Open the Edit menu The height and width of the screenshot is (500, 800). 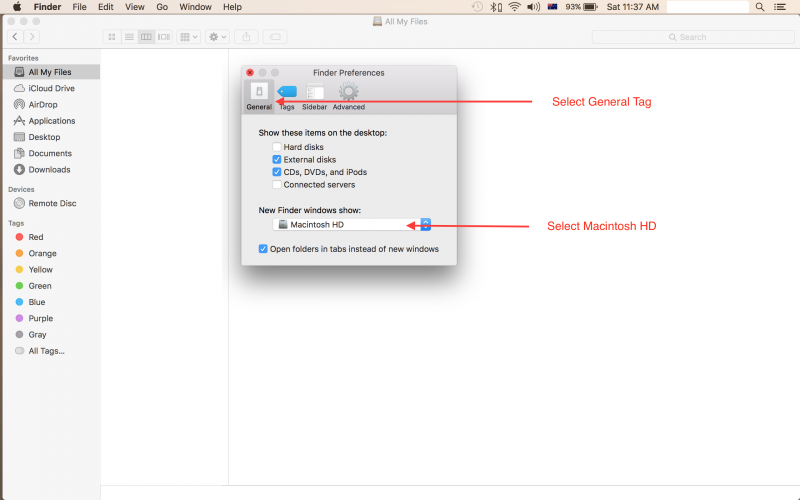(106, 7)
